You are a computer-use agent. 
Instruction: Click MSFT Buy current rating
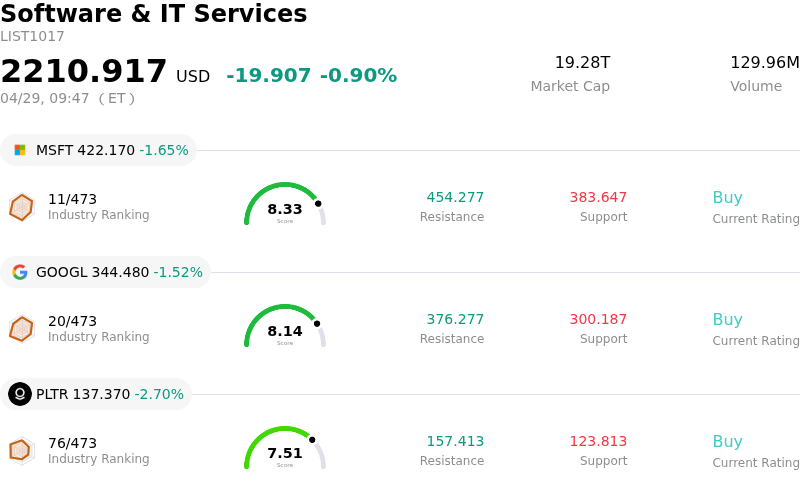[727, 198]
